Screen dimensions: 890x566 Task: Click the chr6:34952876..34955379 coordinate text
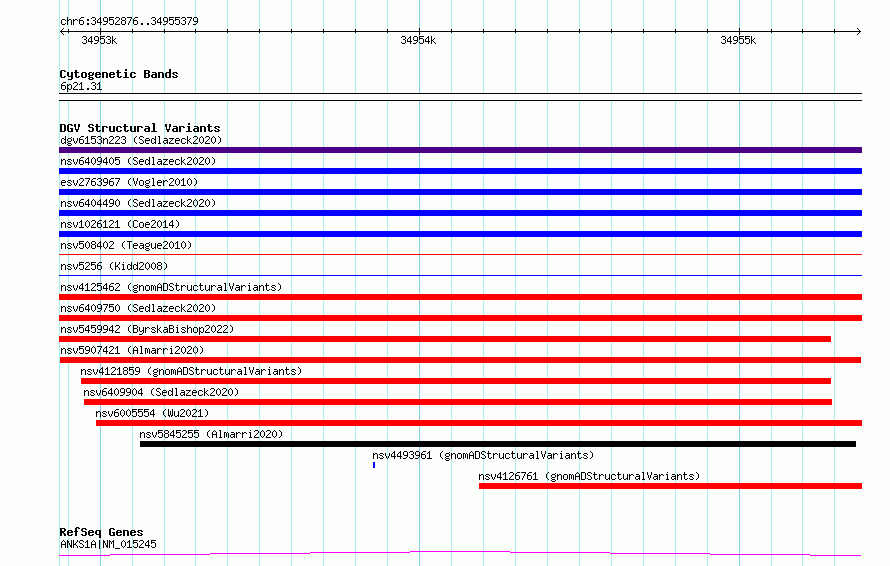pos(129,22)
